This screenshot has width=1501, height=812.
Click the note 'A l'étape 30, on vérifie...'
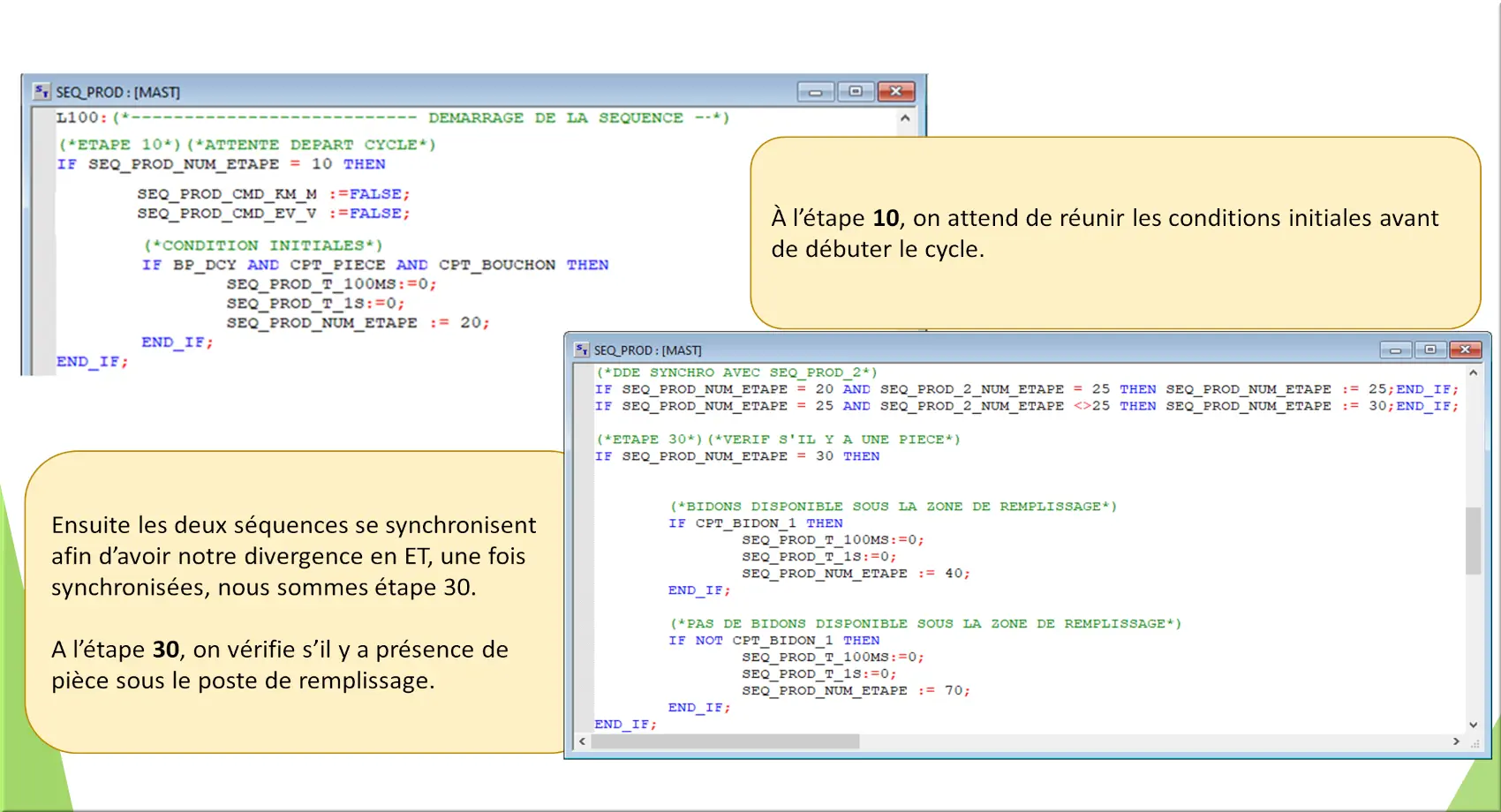[x=280, y=665]
